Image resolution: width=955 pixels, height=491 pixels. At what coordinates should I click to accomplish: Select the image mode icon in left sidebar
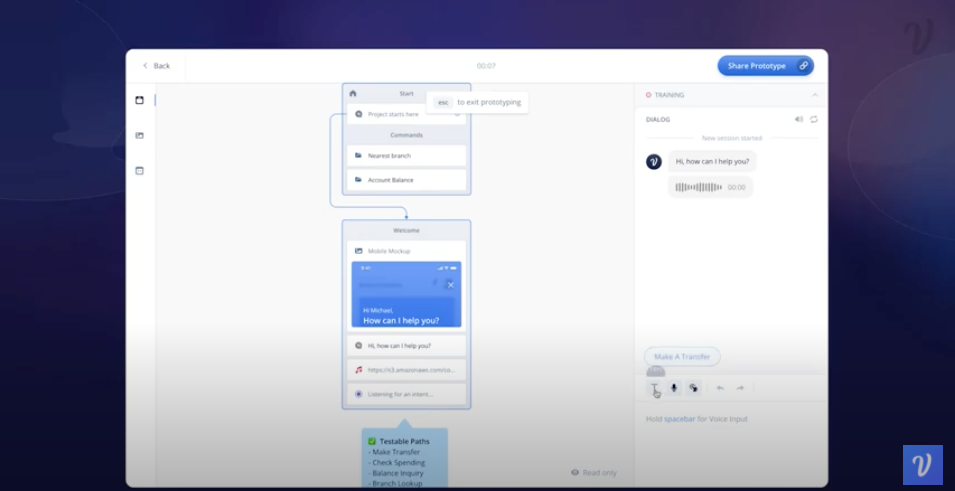tap(139, 135)
